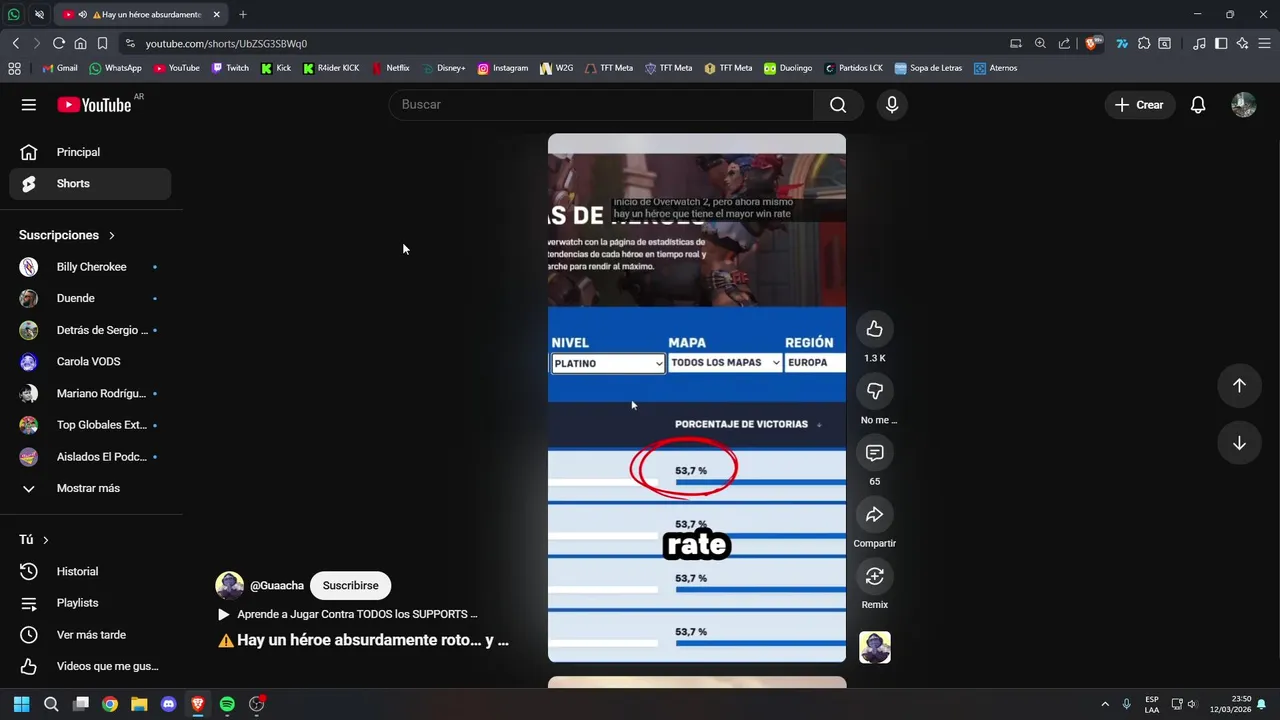Open Top Globales Ext... subscription

[x=91, y=425]
